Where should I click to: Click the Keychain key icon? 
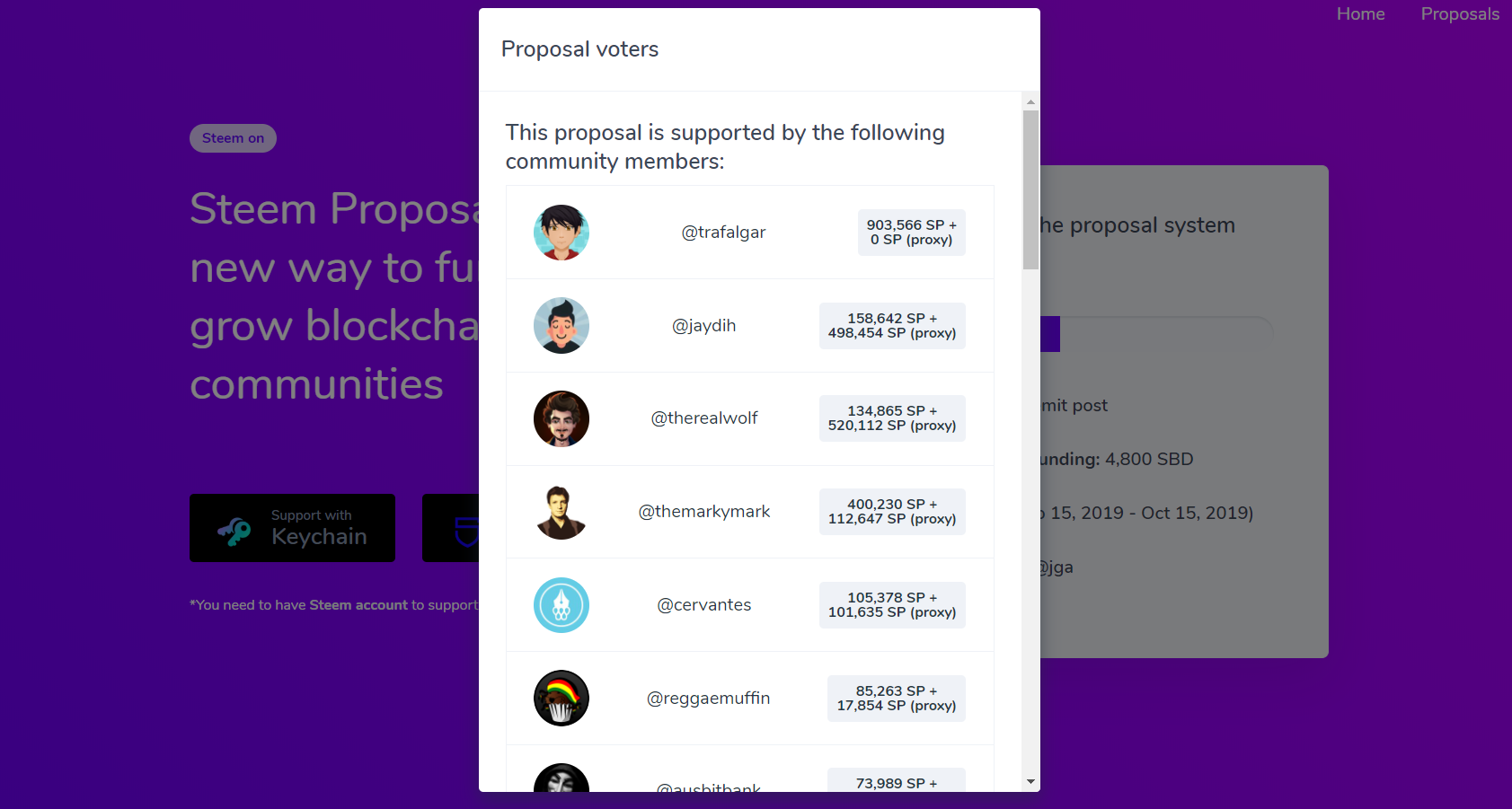[234, 531]
